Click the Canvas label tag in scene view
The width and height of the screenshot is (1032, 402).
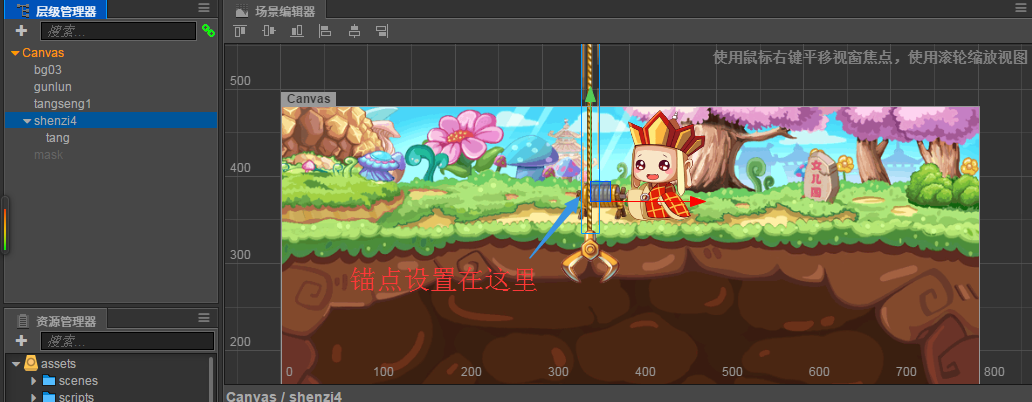tap(309, 99)
